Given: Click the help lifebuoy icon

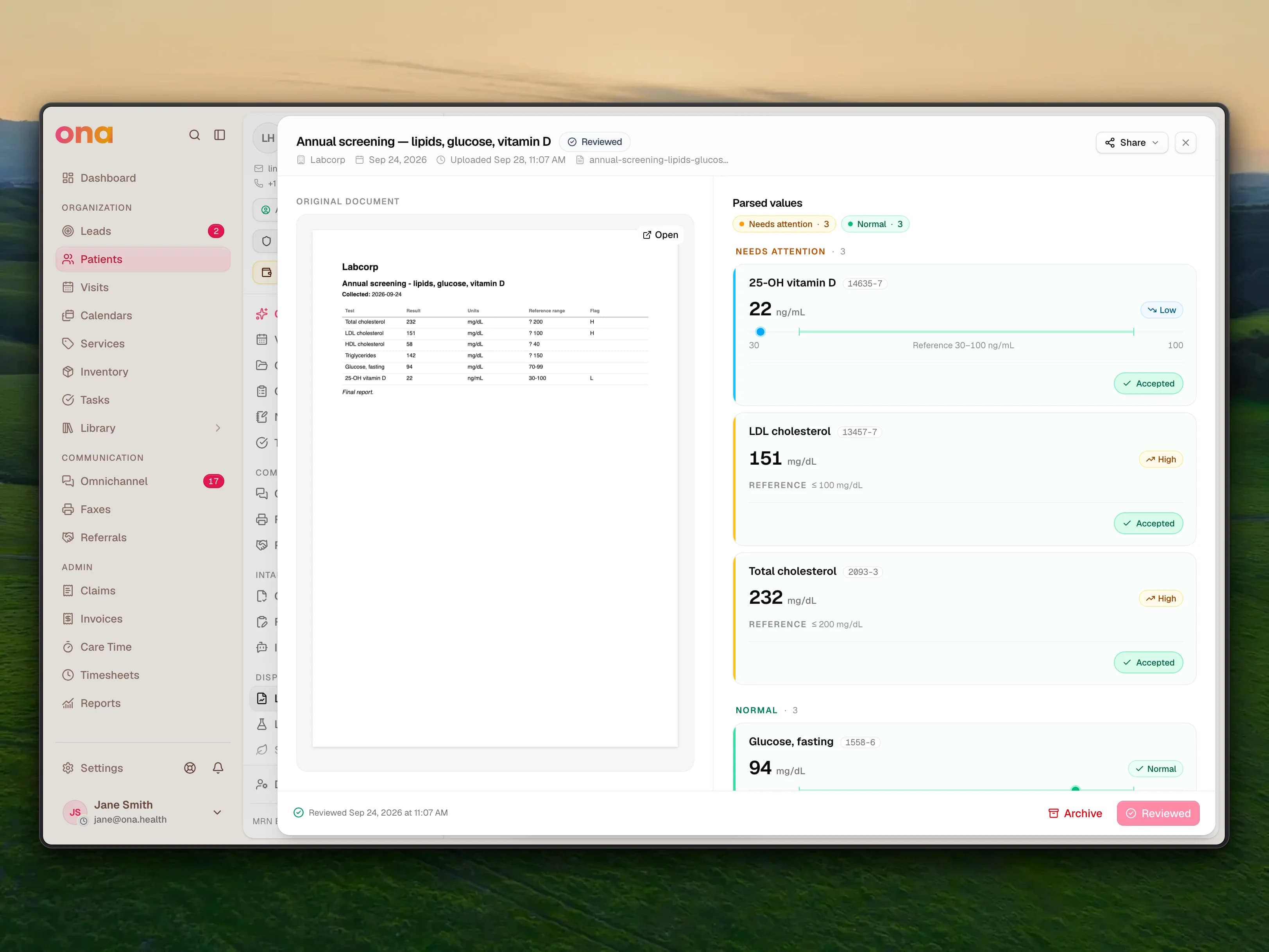Looking at the screenshot, I should coord(190,768).
